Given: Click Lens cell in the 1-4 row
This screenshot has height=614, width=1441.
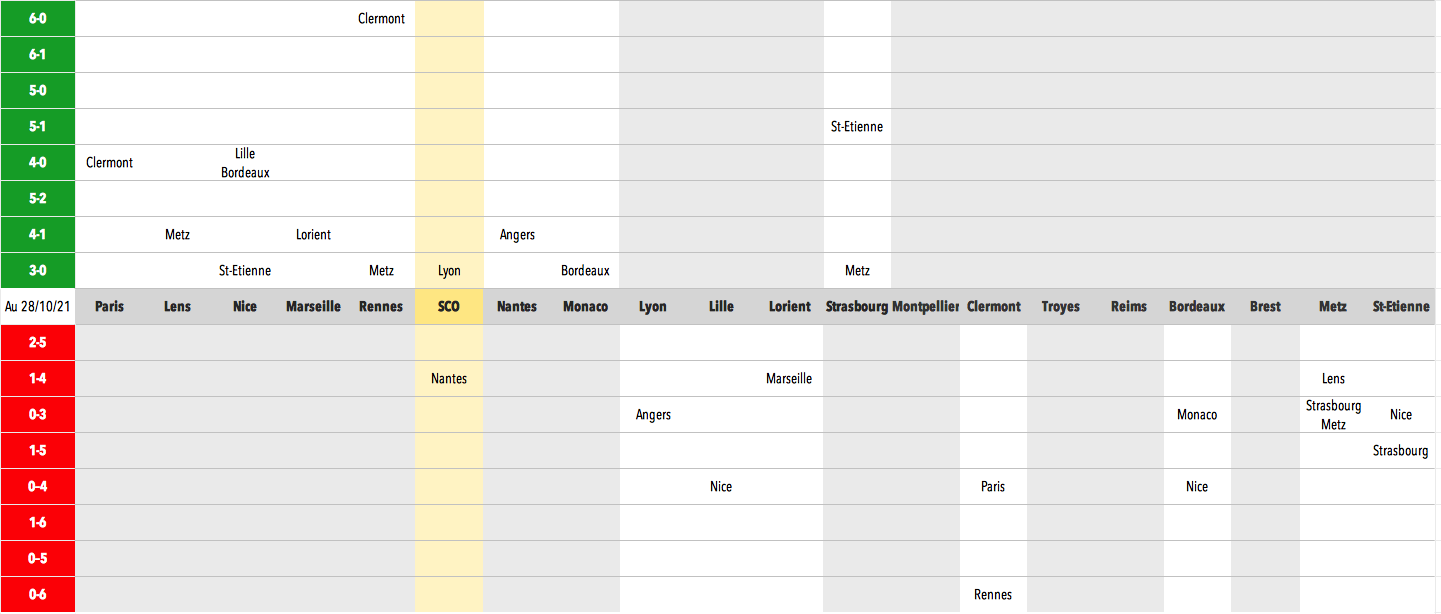Looking at the screenshot, I should [x=1333, y=379].
